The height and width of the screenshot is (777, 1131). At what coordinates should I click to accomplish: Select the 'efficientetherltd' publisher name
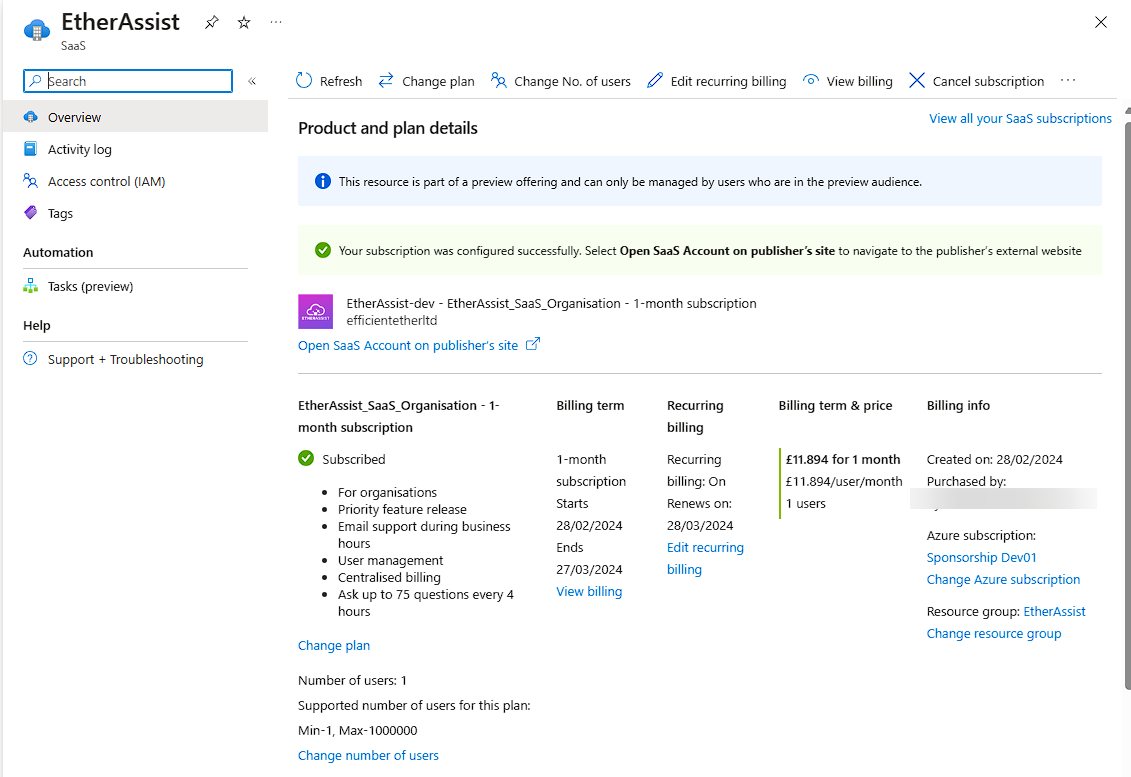pyautogui.click(x=392, y=320)
